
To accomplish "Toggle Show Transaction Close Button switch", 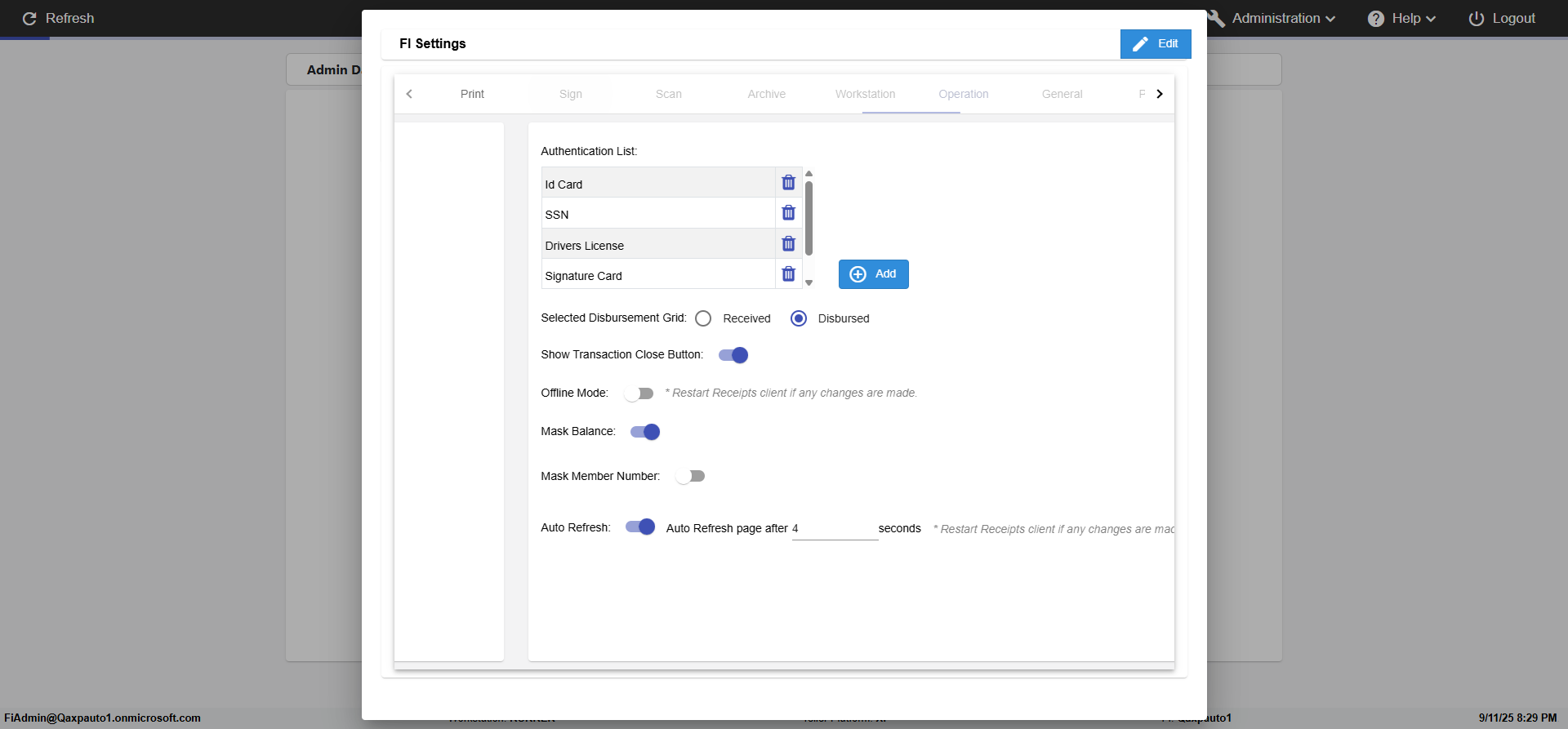I will tap(733, 355).
